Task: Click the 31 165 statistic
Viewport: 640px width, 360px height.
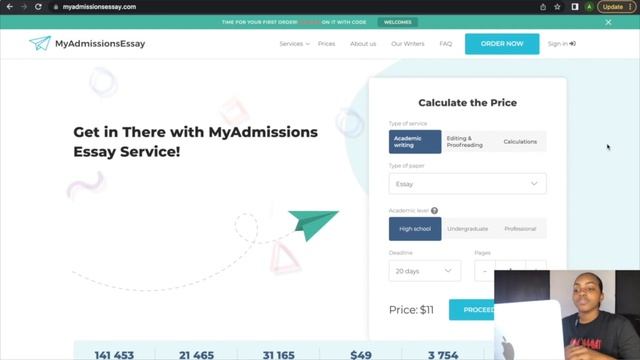Action: (279, 355)
